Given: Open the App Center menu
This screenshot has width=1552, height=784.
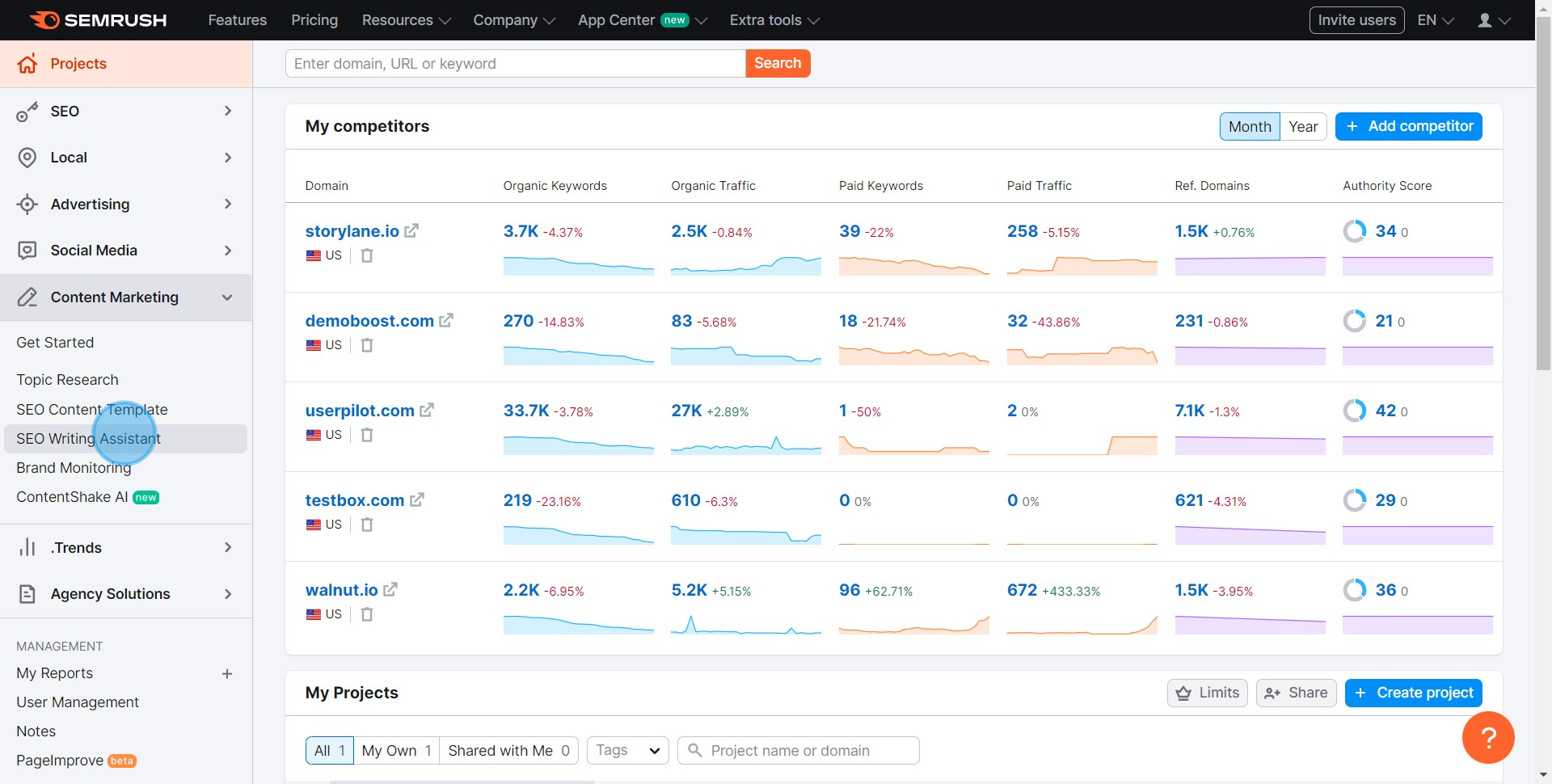Looking at the screenshot, I should (x=642, y=20).
